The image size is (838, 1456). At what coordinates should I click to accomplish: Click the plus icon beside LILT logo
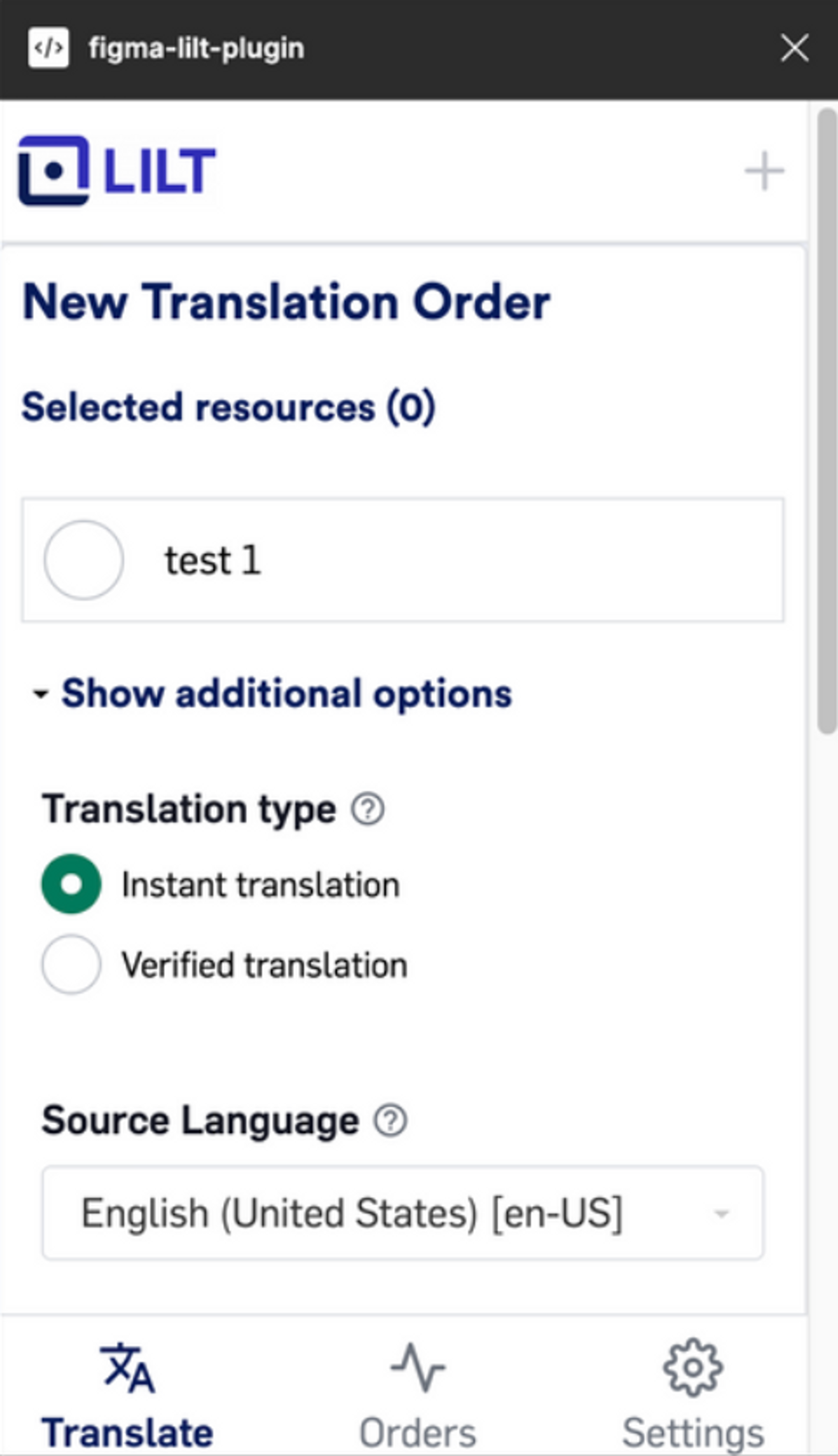pos(764,171)
